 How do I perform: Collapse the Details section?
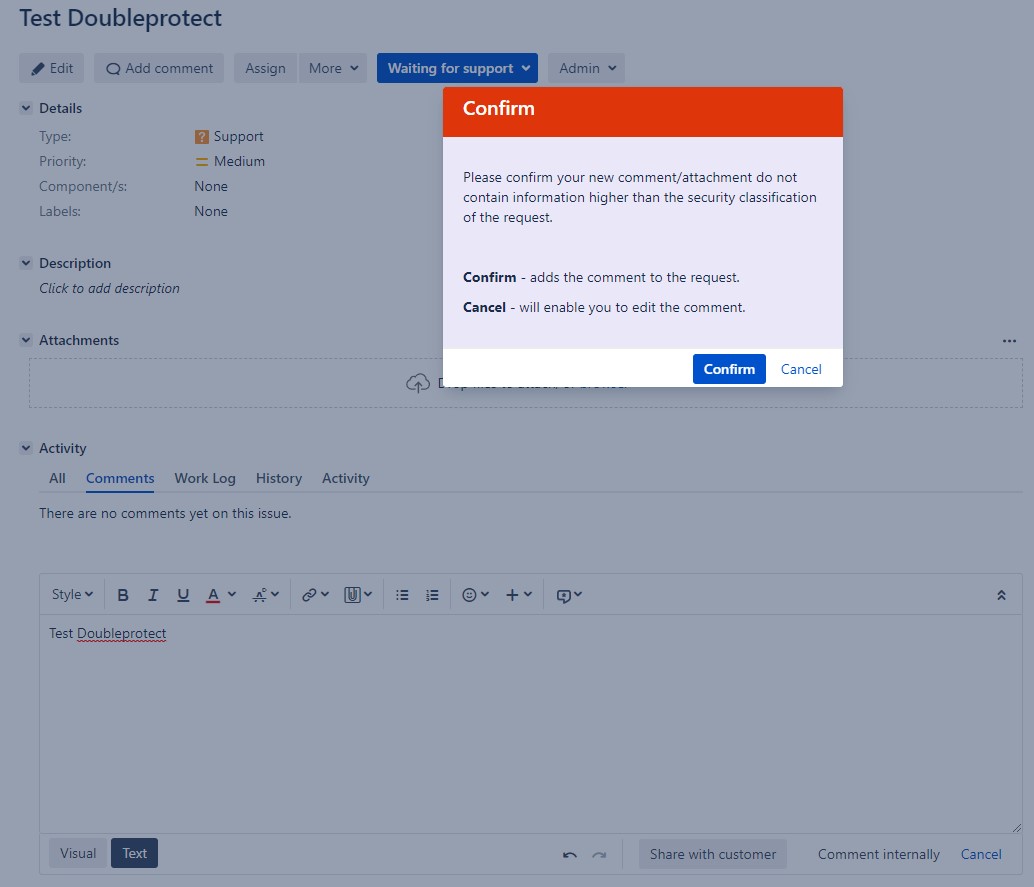(x=26, y=108)
